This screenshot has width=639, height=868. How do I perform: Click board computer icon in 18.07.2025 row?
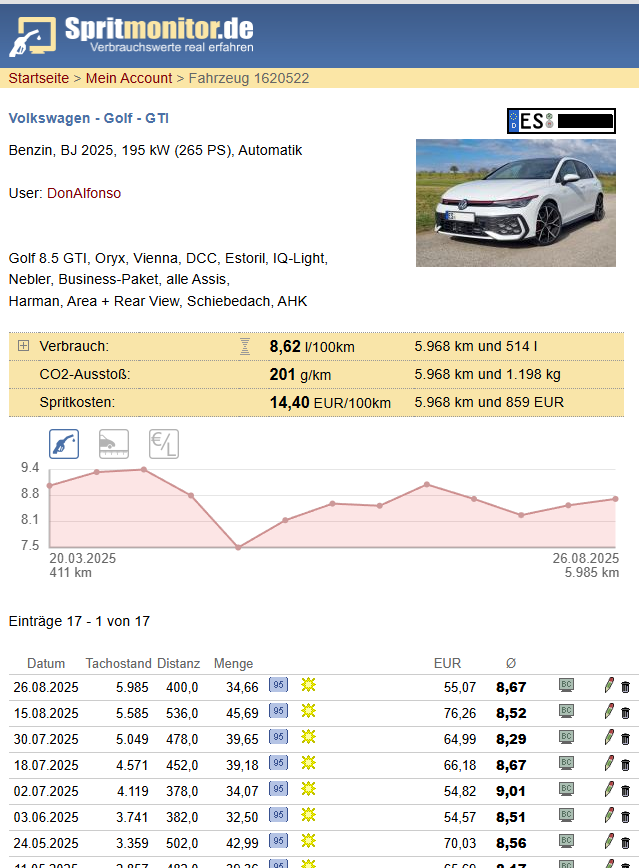(566, 764)
